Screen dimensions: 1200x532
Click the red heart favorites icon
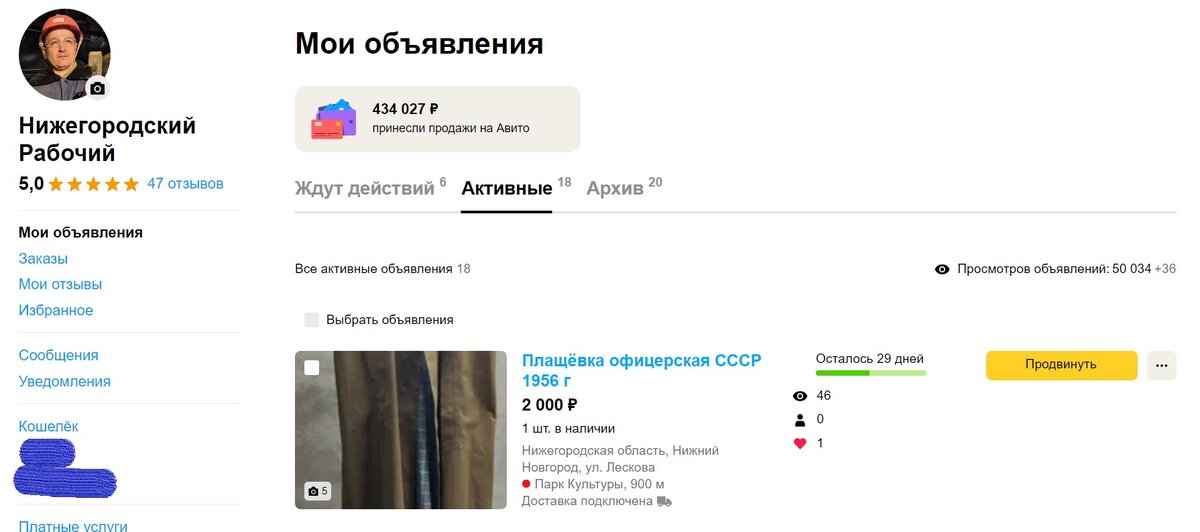point(800,444)
